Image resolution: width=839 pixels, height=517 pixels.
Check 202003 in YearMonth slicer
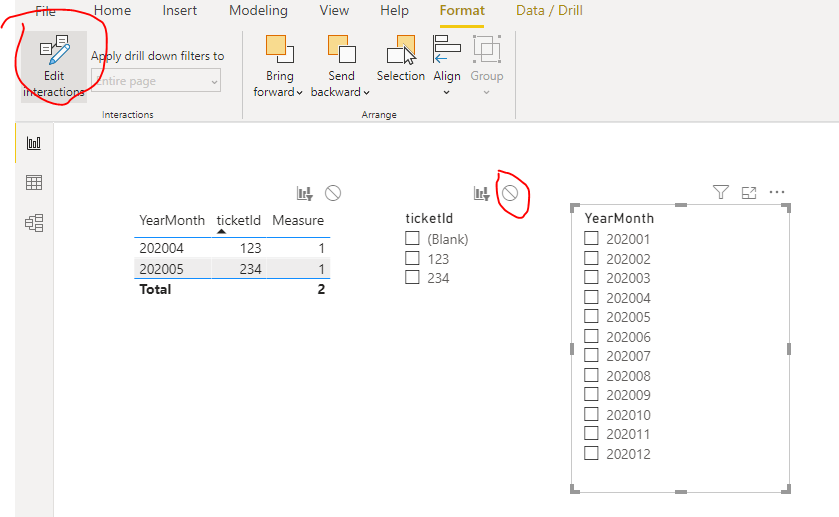[x=591, y=277]
